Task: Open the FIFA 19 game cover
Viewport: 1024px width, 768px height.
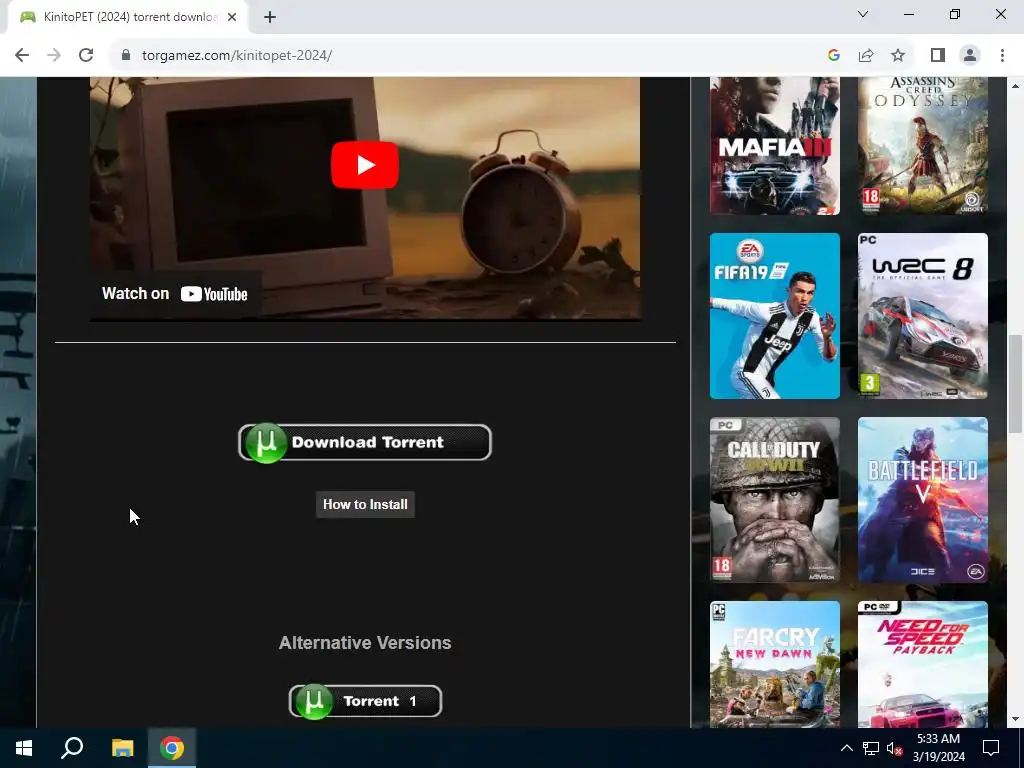Action: (x=775, y=316)
